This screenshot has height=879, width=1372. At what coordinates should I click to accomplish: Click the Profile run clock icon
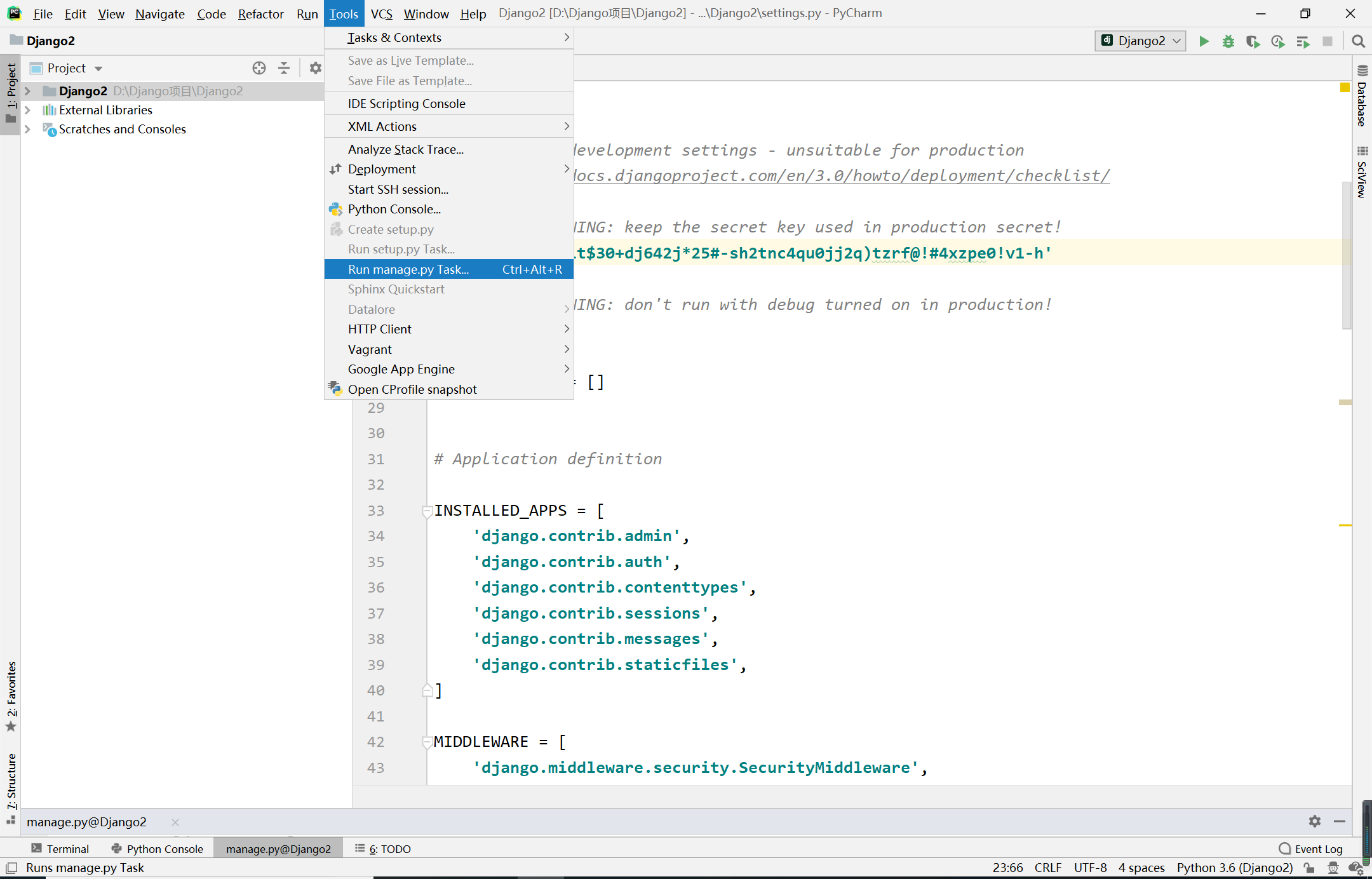pyautogui.click(x=1278, y=41)
